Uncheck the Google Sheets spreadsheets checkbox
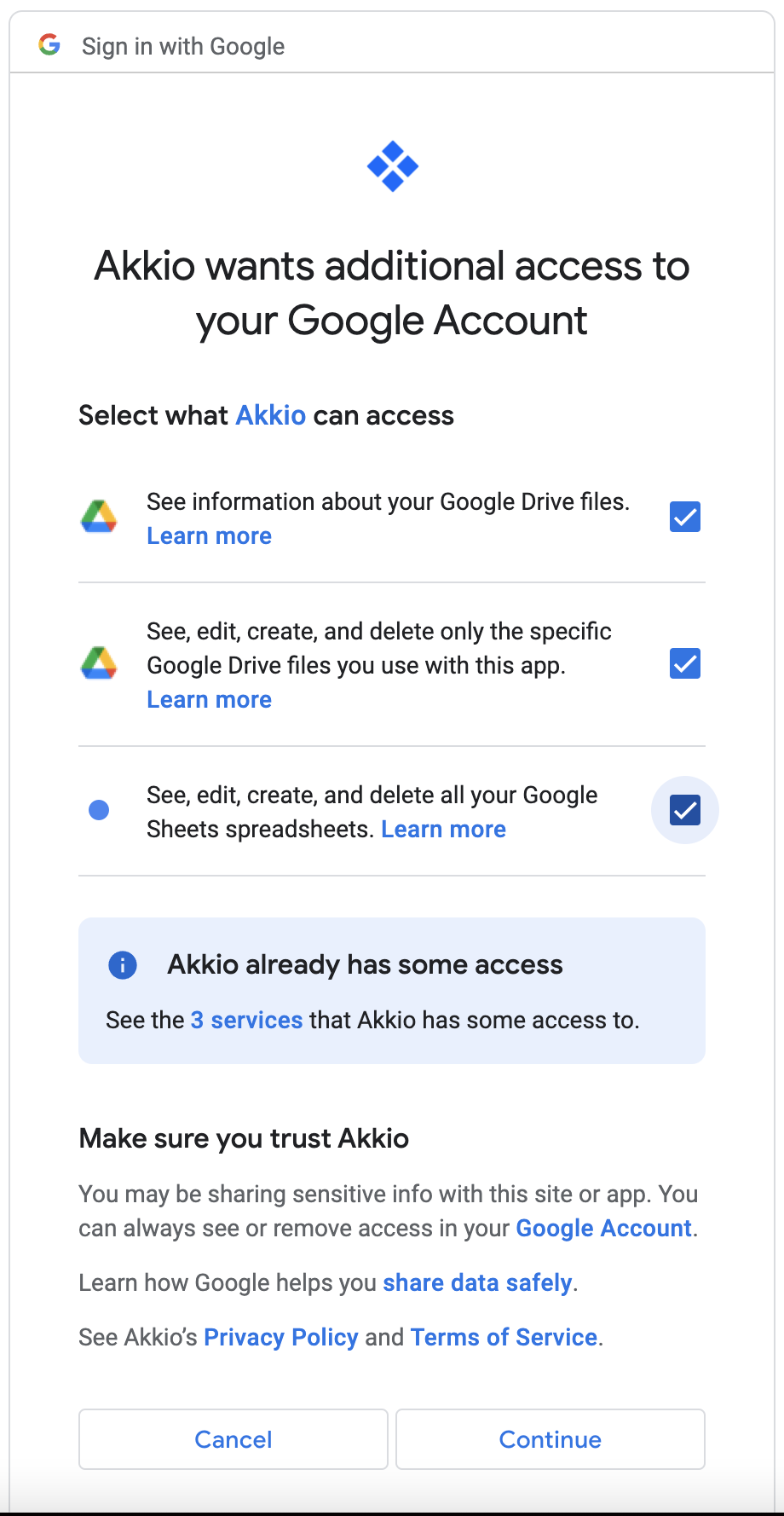 pyautogui.click(x=685, y=810)
